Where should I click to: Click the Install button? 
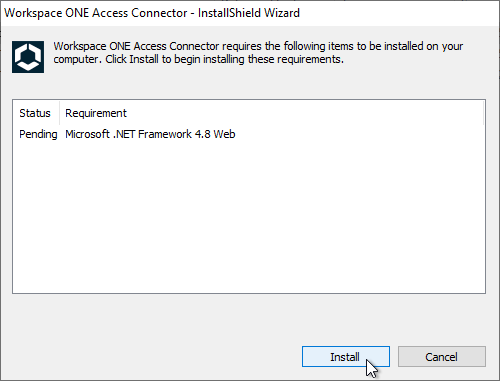coord(346,357)
